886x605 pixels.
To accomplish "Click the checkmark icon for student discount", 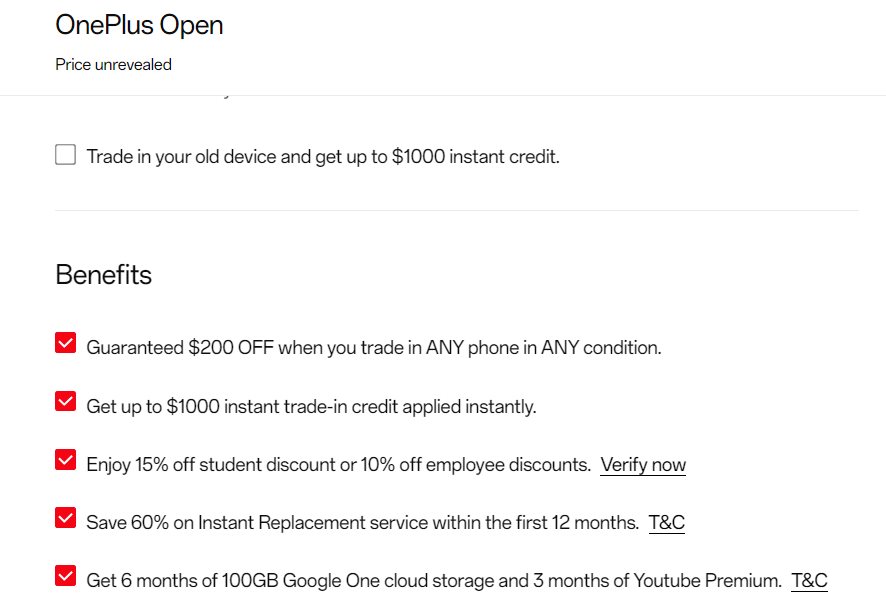I will (65, 458).
